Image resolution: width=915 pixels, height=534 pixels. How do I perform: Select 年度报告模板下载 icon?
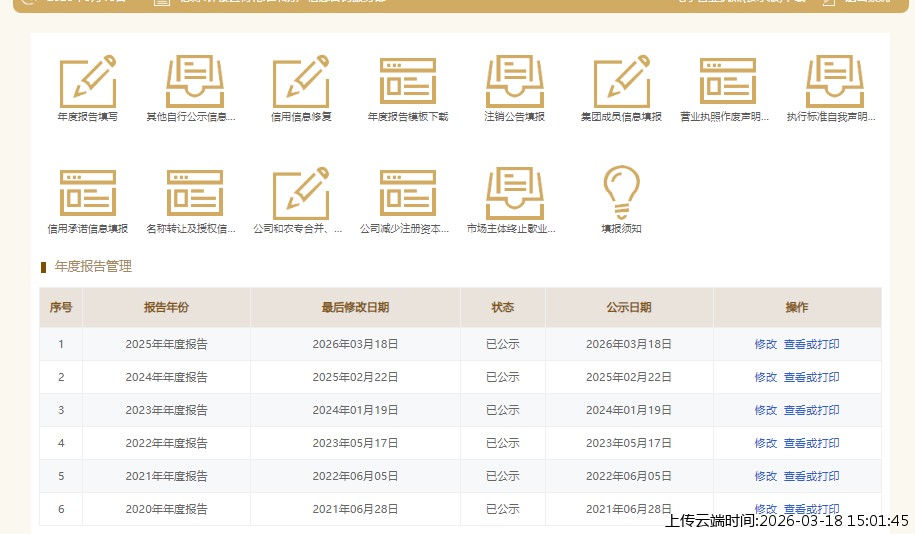[x=407, y=82]
